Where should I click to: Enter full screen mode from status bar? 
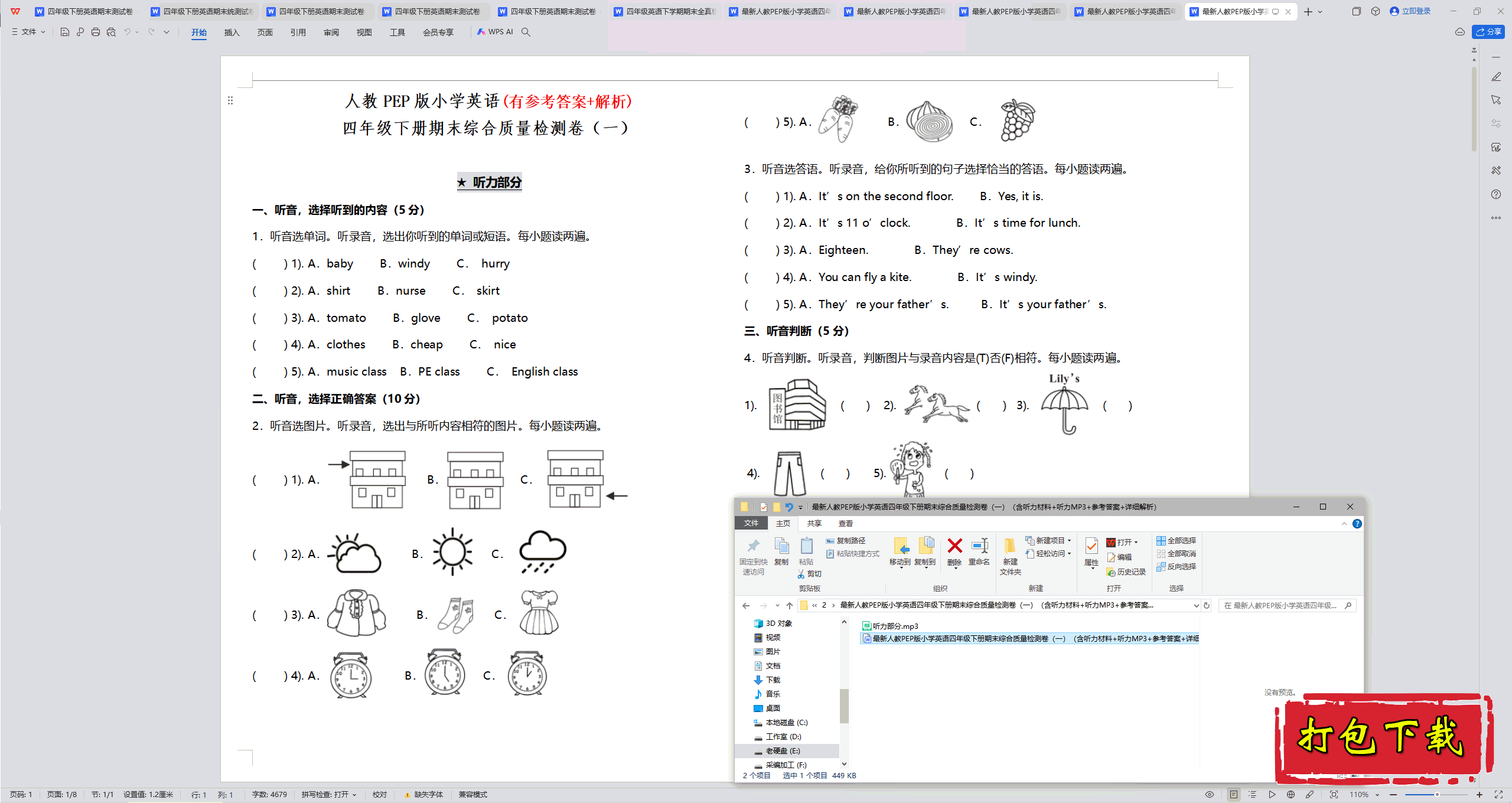1498,795
